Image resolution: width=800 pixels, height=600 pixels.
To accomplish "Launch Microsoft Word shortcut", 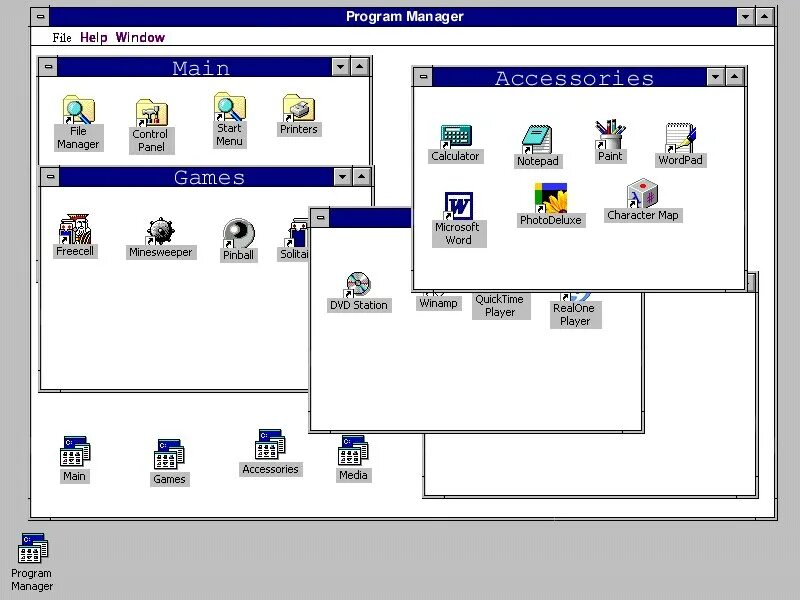I will tap(458, 219).
